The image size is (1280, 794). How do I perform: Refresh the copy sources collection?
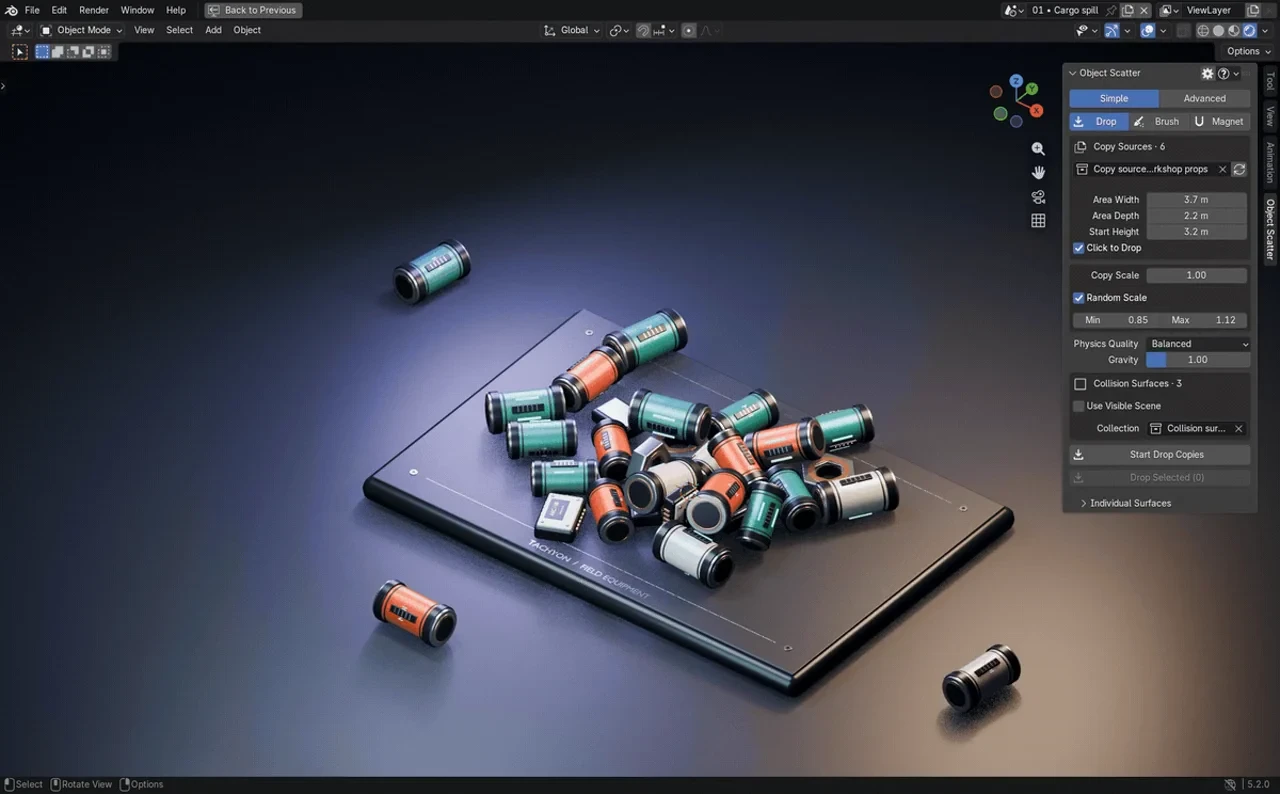coord(1239,170)
